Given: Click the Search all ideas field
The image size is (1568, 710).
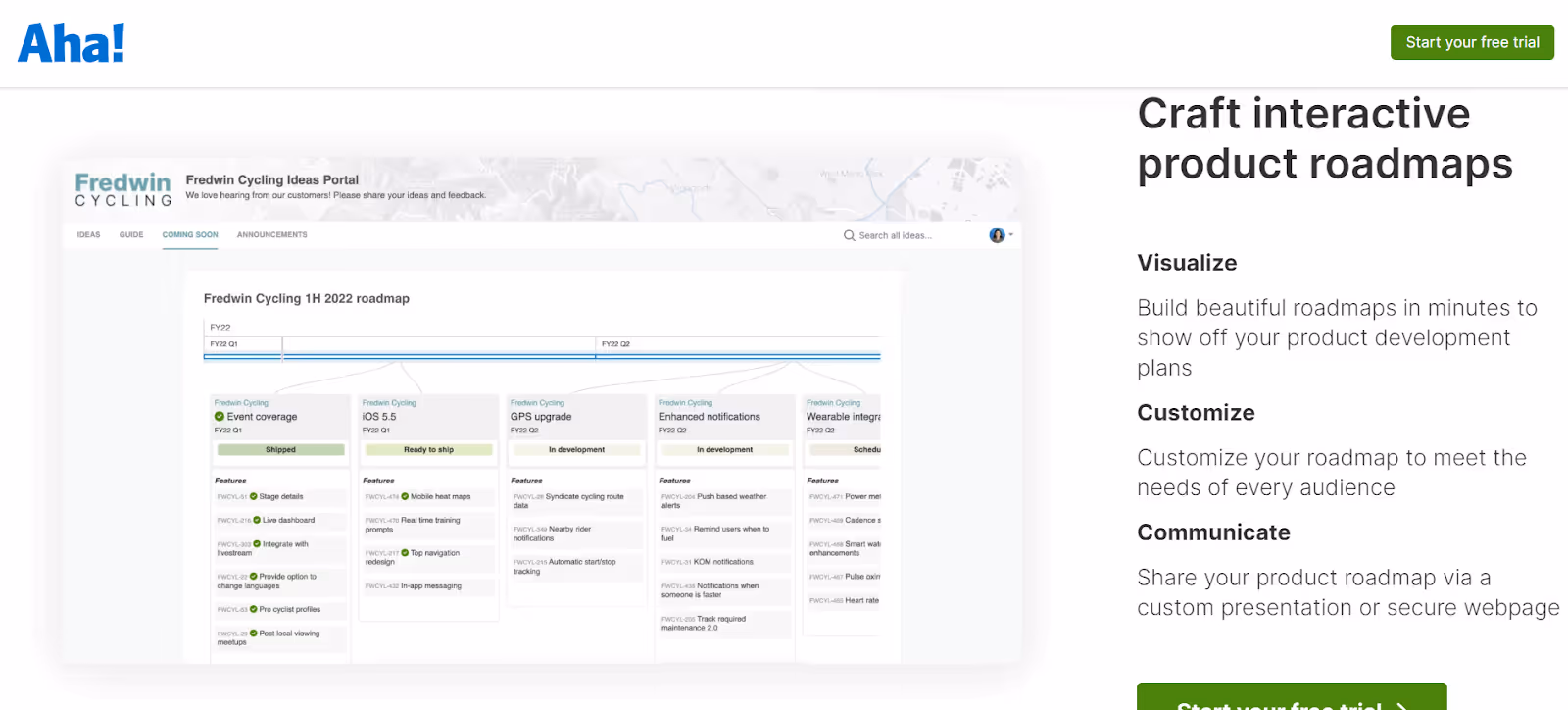Looking at the screenshot, I should pos(895,236).
